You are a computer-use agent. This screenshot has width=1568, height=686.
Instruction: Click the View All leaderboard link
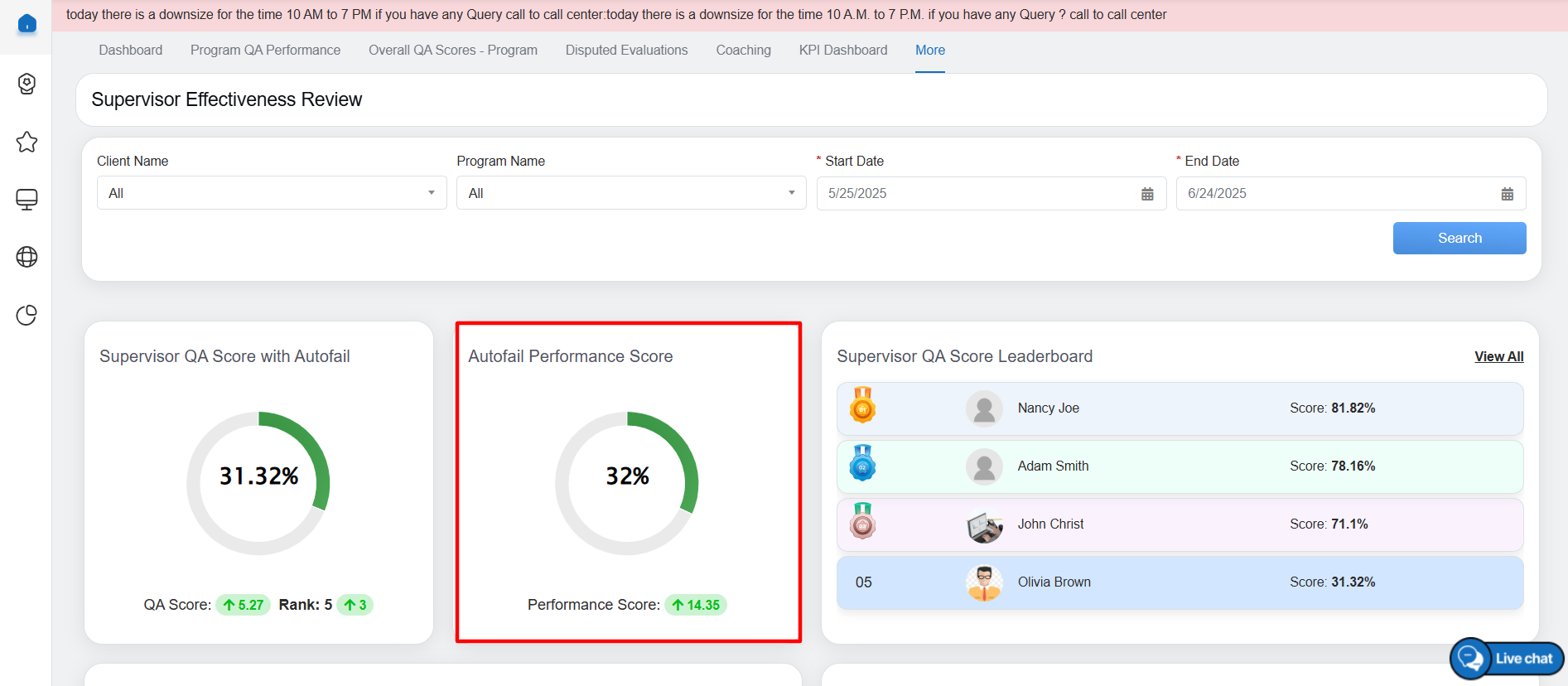1498,356
